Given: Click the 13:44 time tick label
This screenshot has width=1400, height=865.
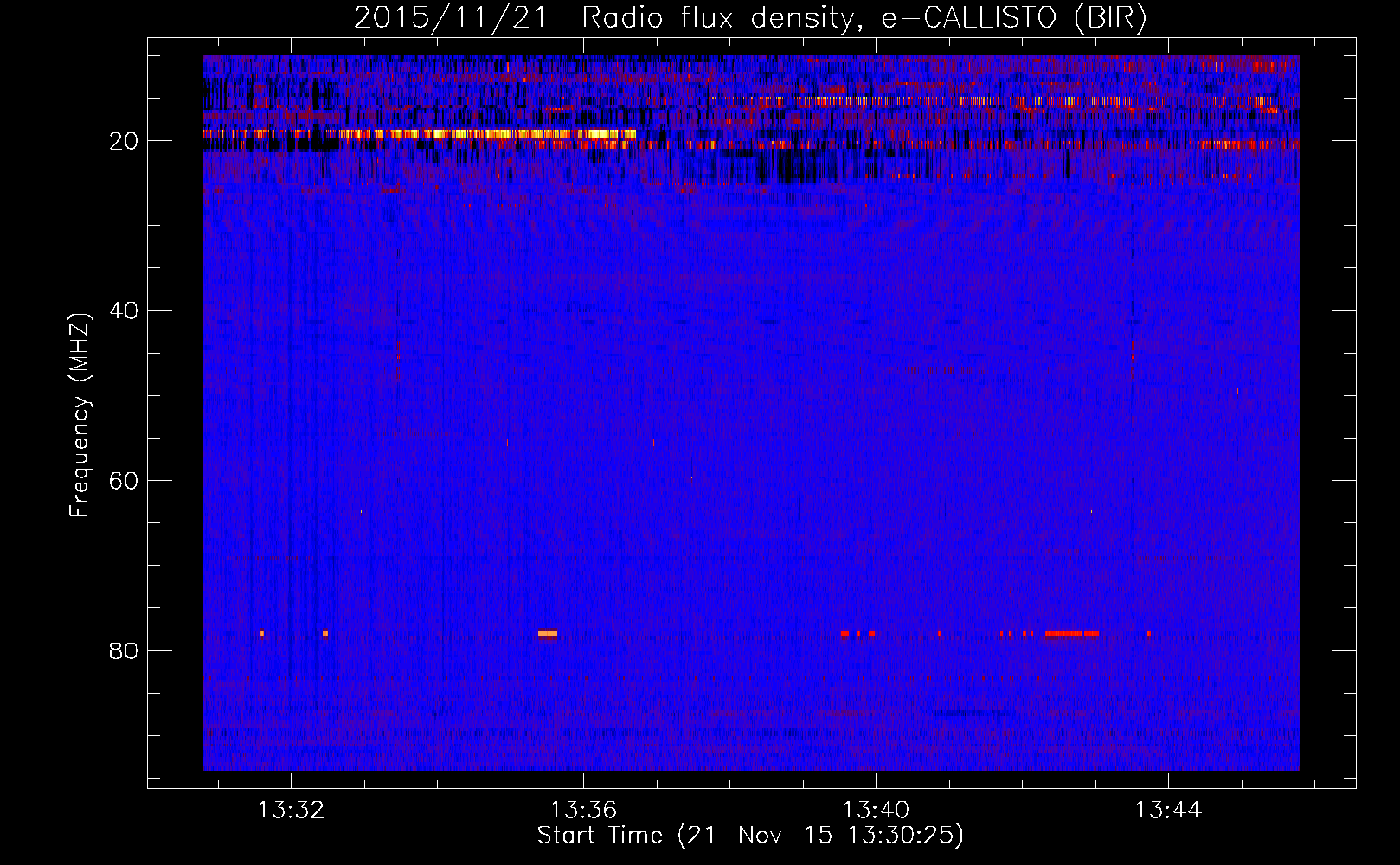Looking at the screenshot, I should tap(1168, 811).
